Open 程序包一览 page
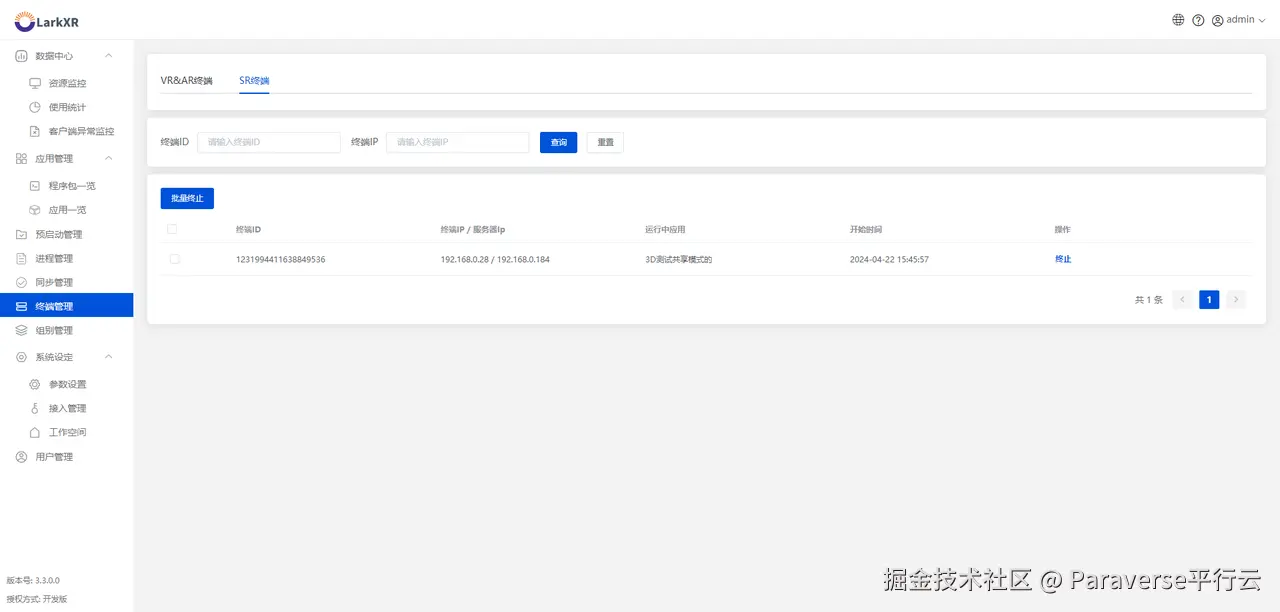 click(72, 186)
